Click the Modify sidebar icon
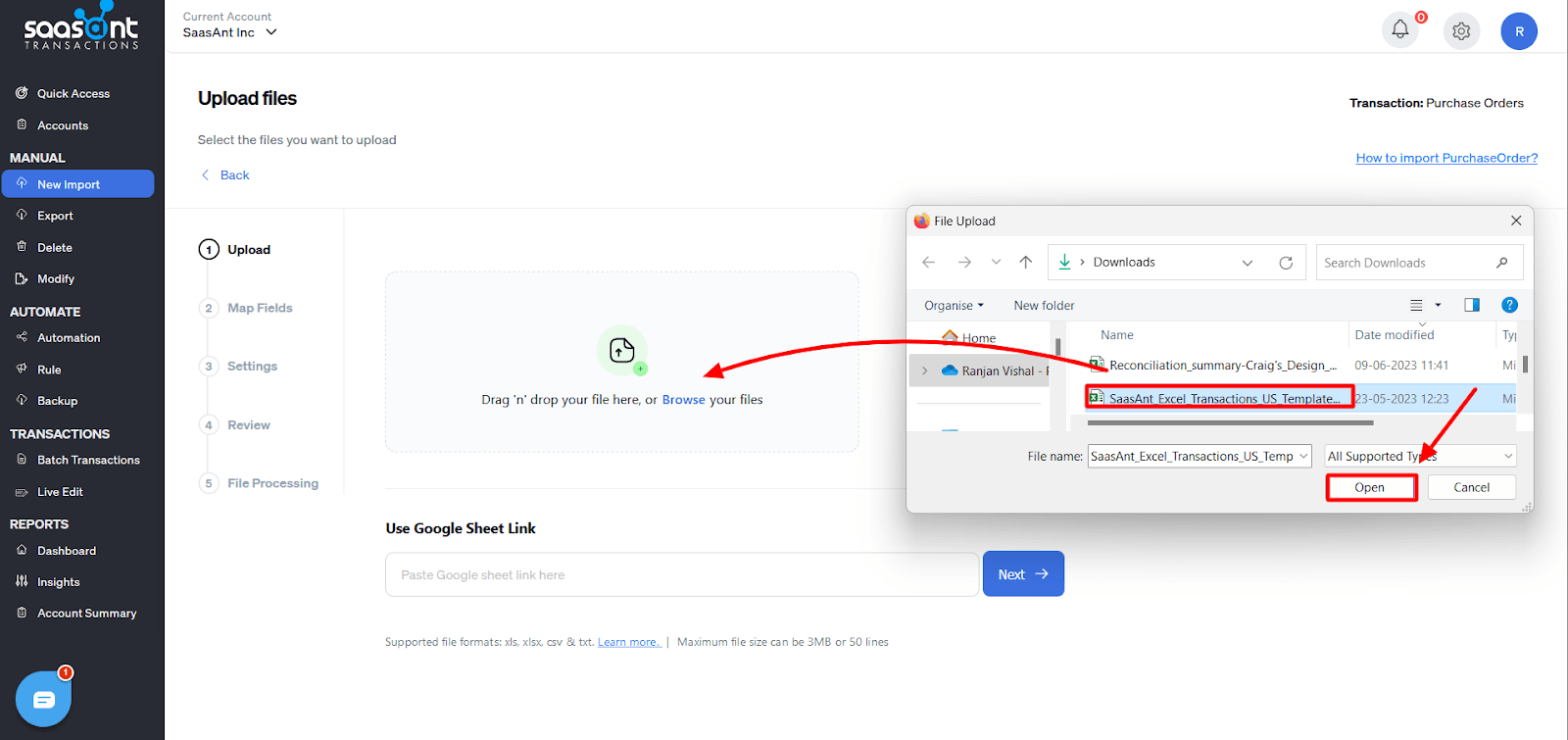The width and height of the screenshot is (1568, 740). tap(22, 278)
